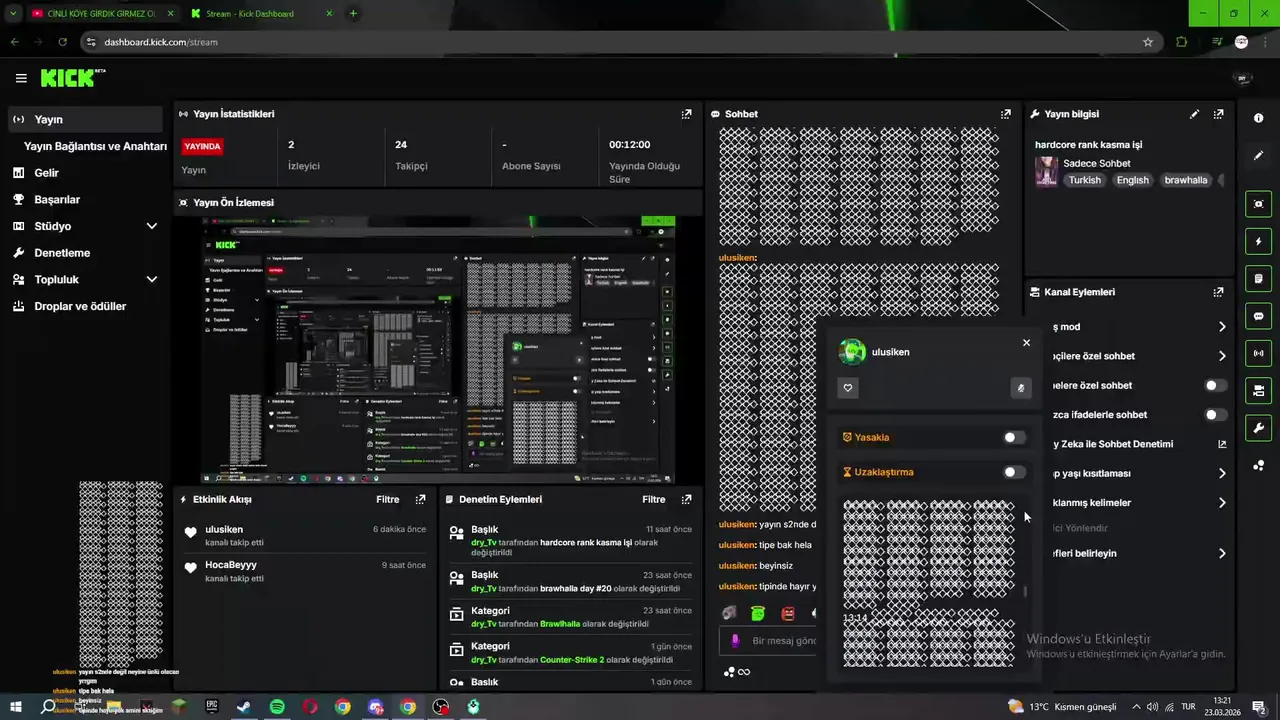Toggle the chat bubble widget icon in sidebar
Image resolution: width=1280 pixels, height=720 pixels.
[x=1258, y=315]
